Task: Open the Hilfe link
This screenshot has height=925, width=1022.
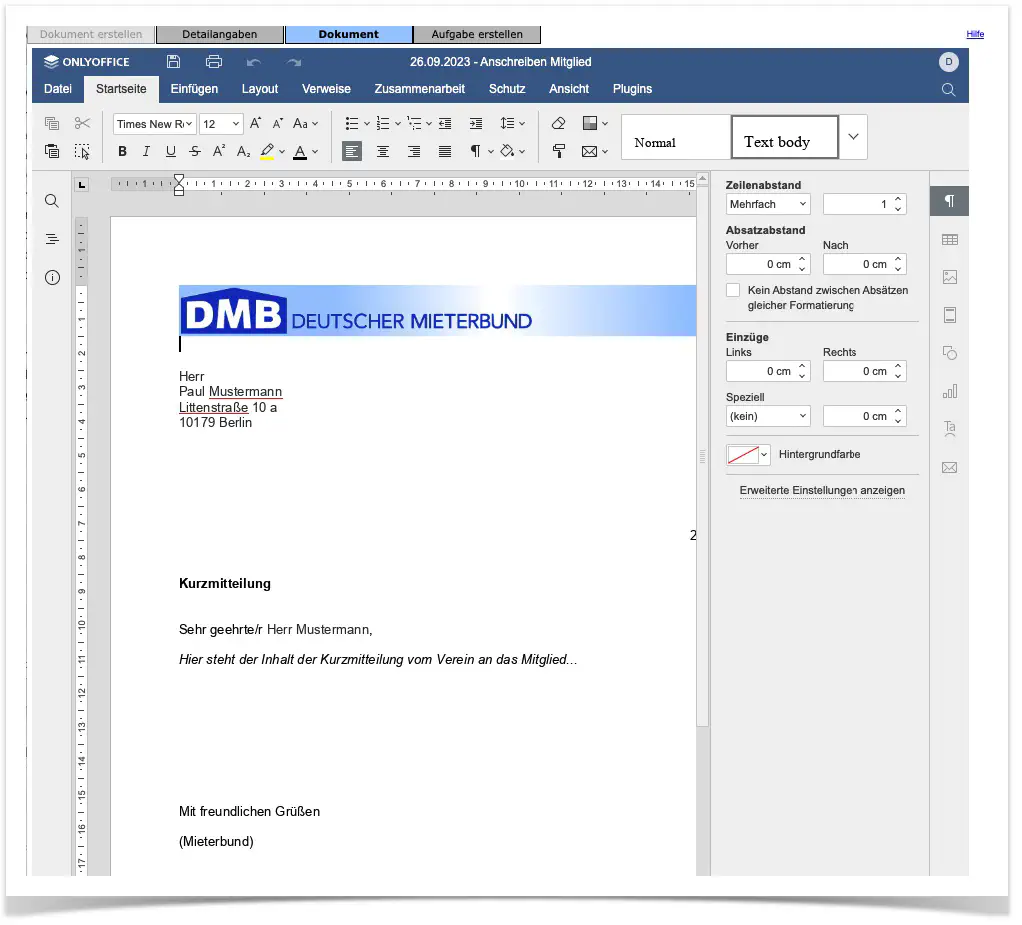Action: [x=975, y=34]
